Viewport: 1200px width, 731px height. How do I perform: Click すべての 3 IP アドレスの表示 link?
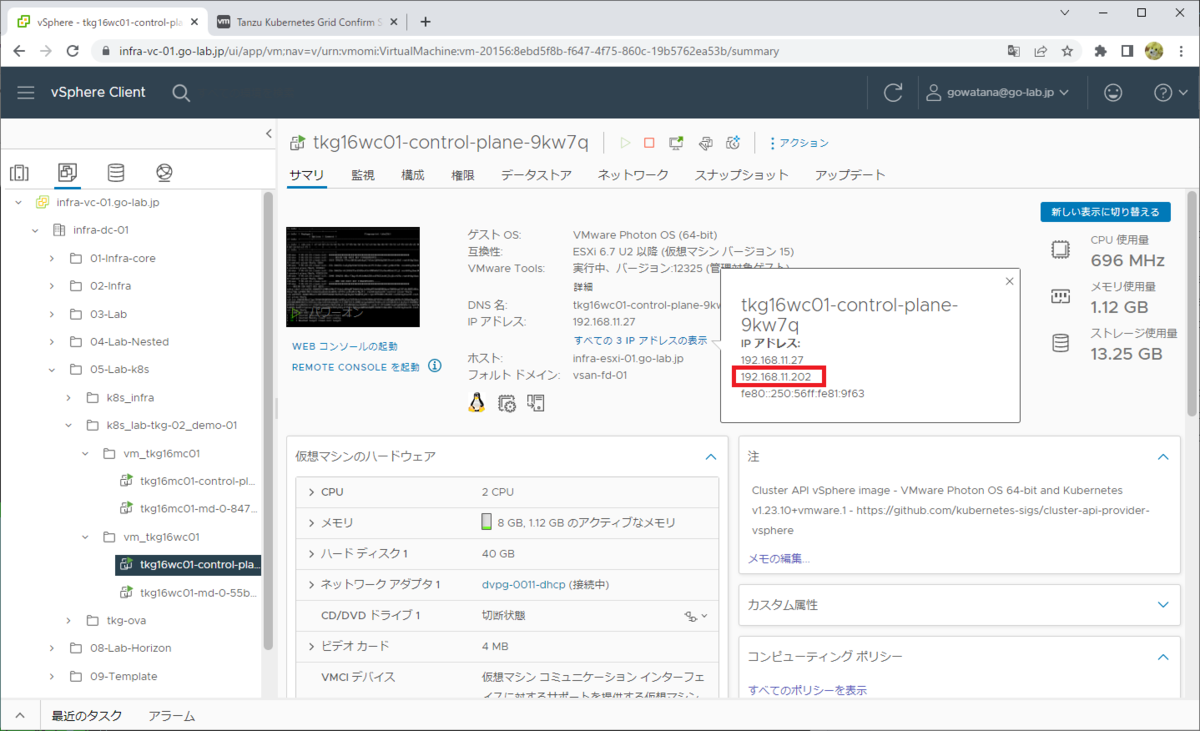(640, 340)
